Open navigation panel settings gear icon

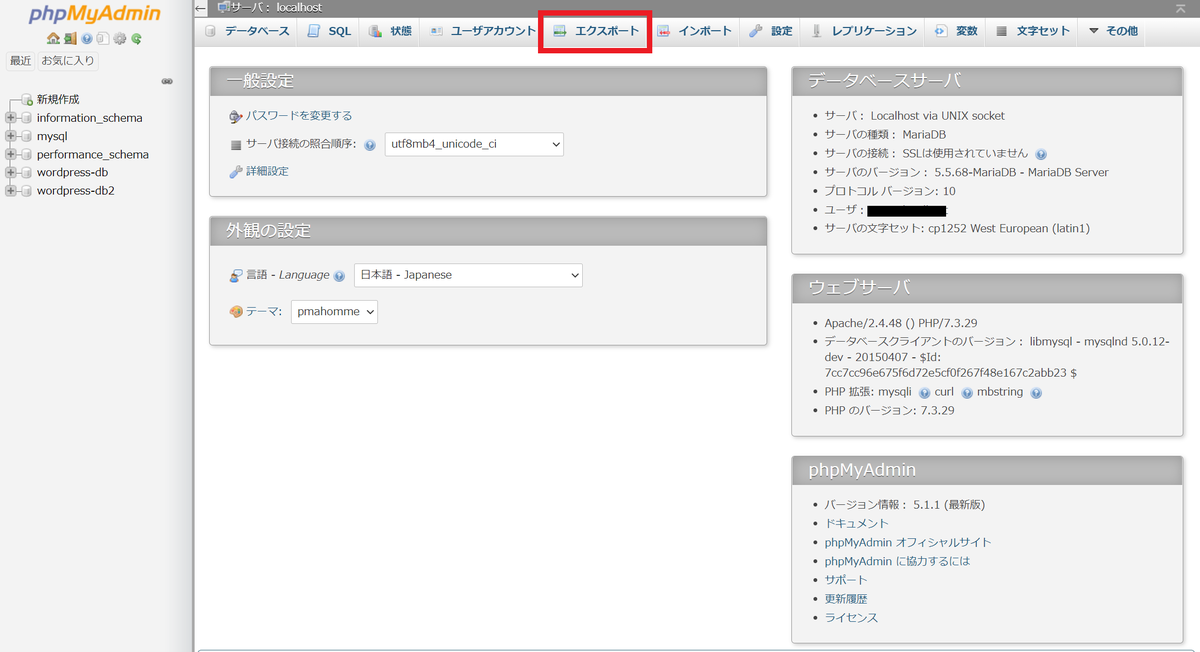pos(119,39)
